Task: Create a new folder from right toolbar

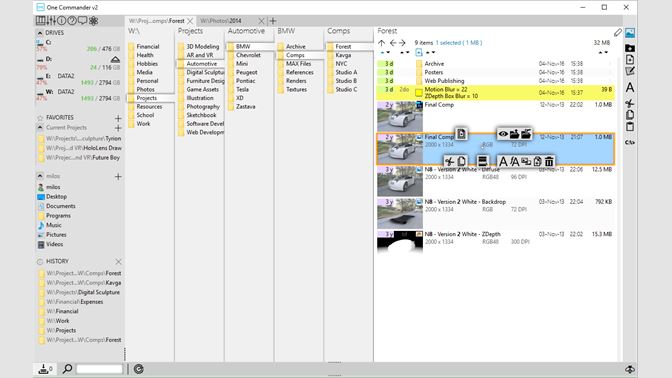Action: [630, 48]
